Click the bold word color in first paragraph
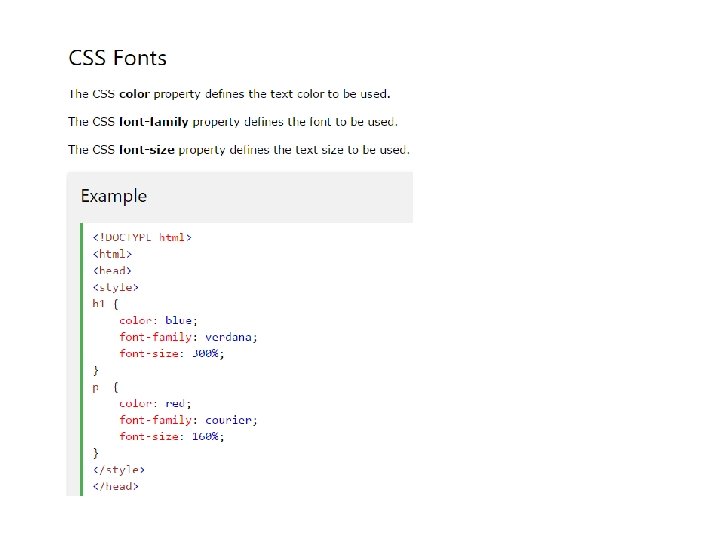 click(x=135, y=94)
